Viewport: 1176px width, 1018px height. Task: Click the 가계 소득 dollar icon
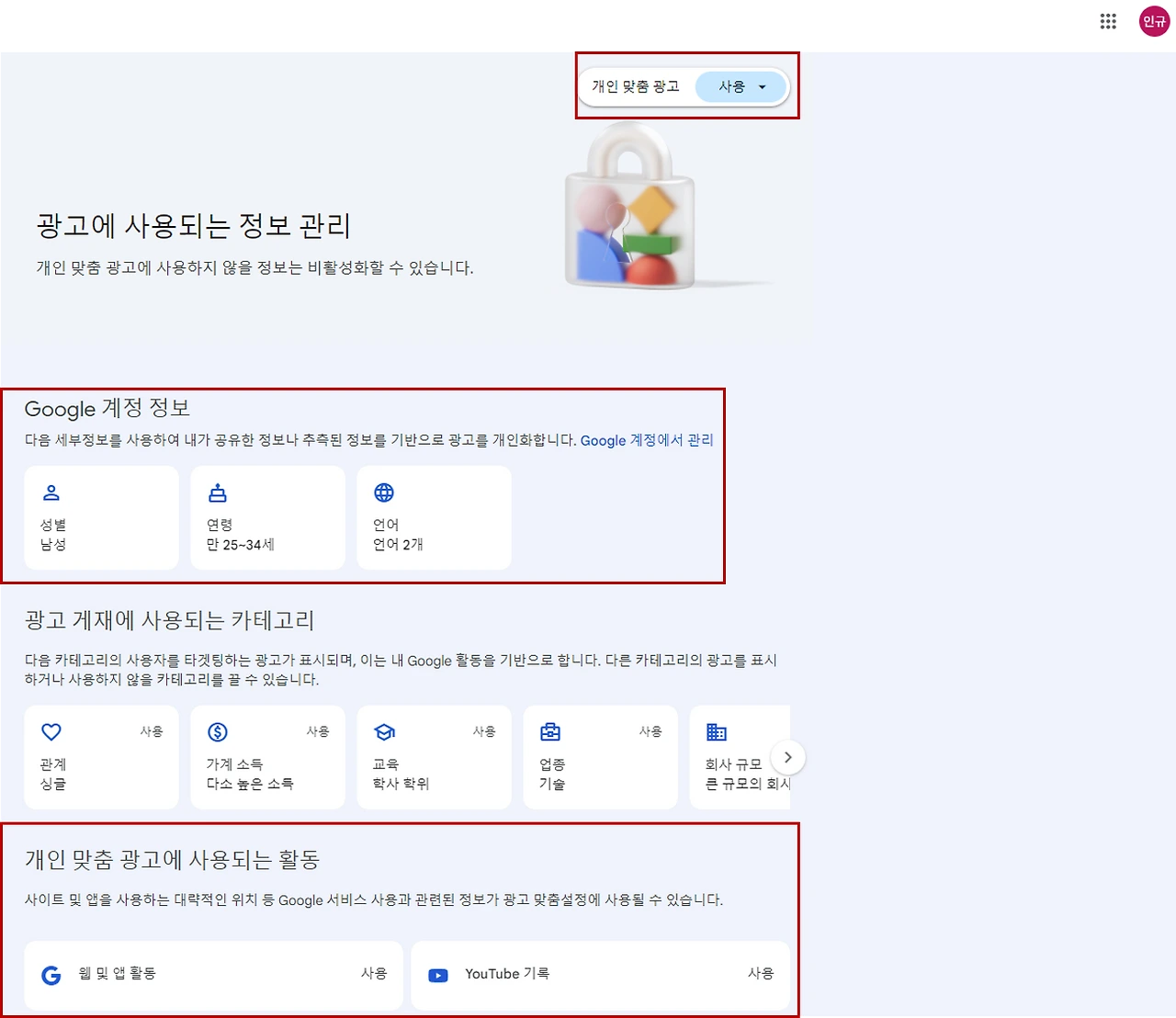click(x=218, y=731)
